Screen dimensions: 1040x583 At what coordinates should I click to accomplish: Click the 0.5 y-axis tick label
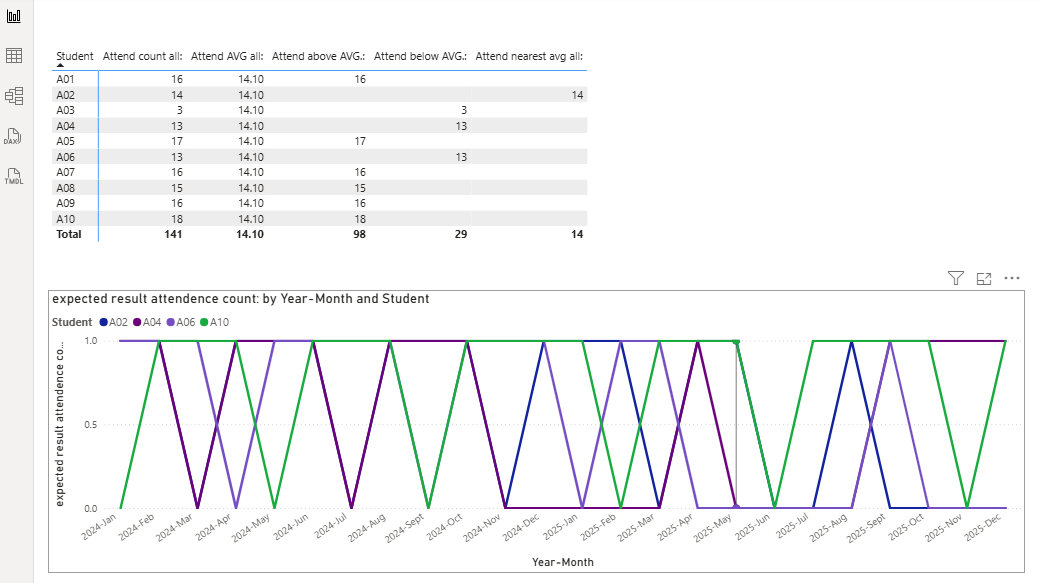[x=91, y=424]
